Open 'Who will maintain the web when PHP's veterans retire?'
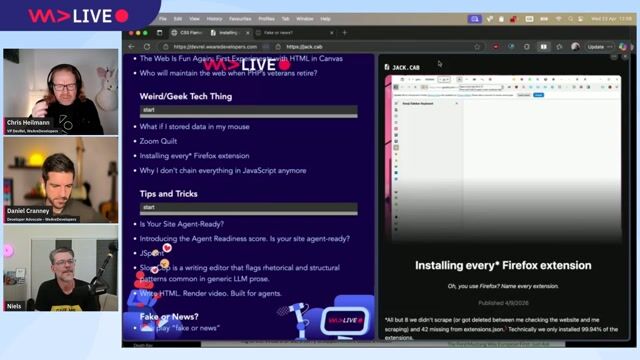 [228, 73]
